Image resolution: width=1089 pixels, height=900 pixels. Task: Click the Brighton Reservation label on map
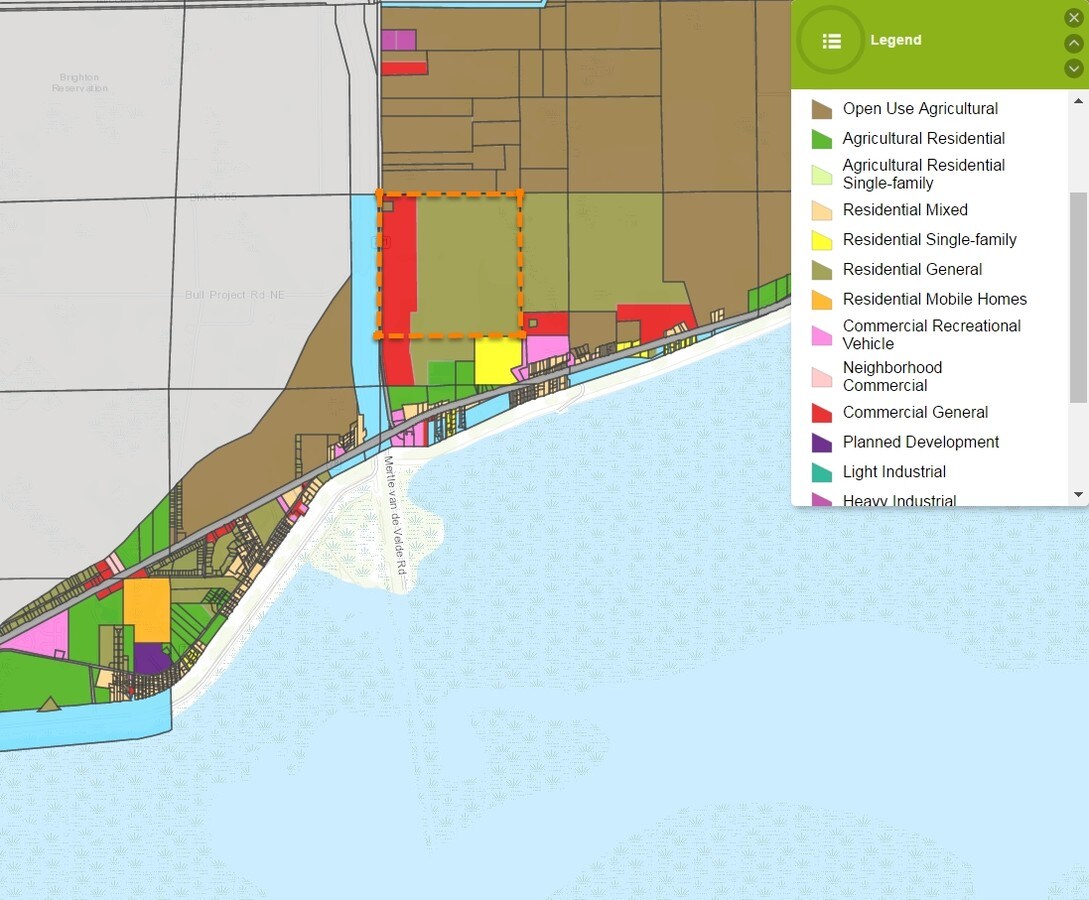[x=80, y=83]
